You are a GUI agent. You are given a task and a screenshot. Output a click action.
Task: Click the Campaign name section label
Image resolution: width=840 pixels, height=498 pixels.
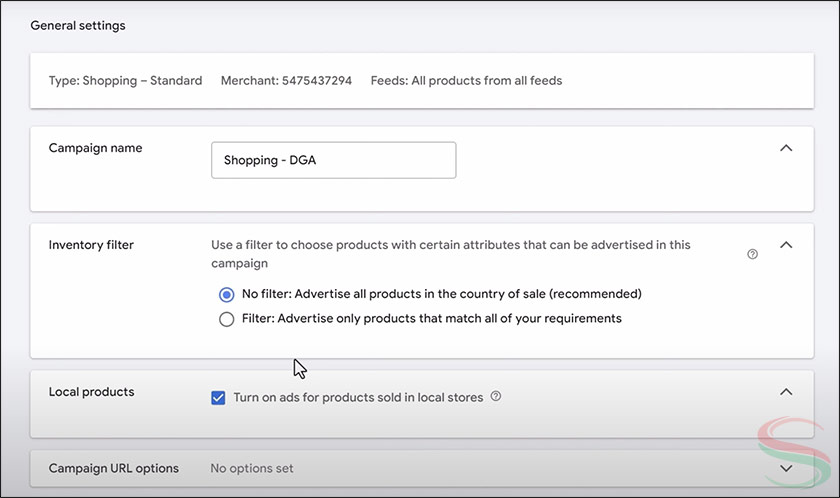[x=95, y=148]
